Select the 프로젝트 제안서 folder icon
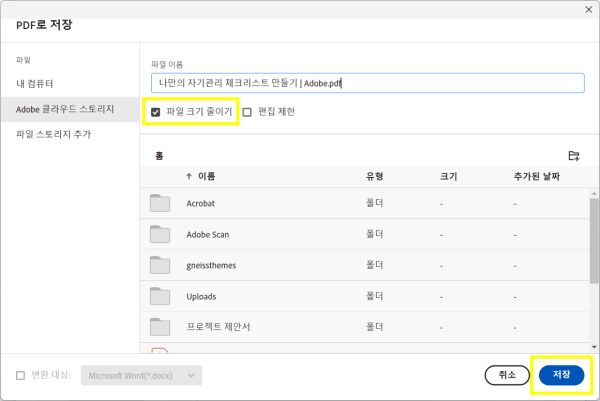 point(160,327)
